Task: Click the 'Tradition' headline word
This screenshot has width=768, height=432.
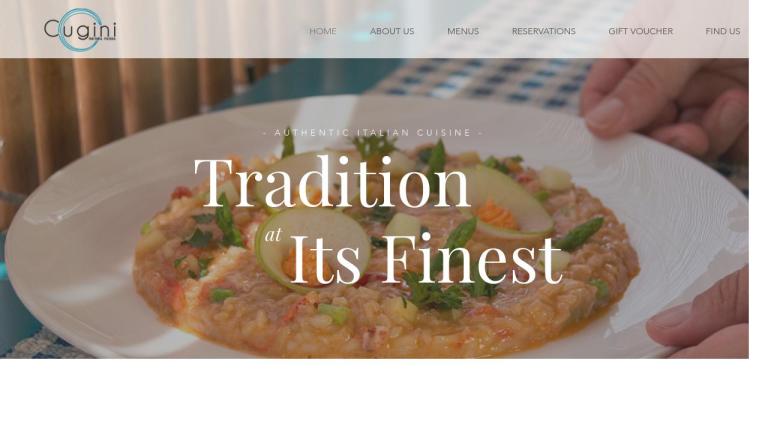Action: point(332,182)
